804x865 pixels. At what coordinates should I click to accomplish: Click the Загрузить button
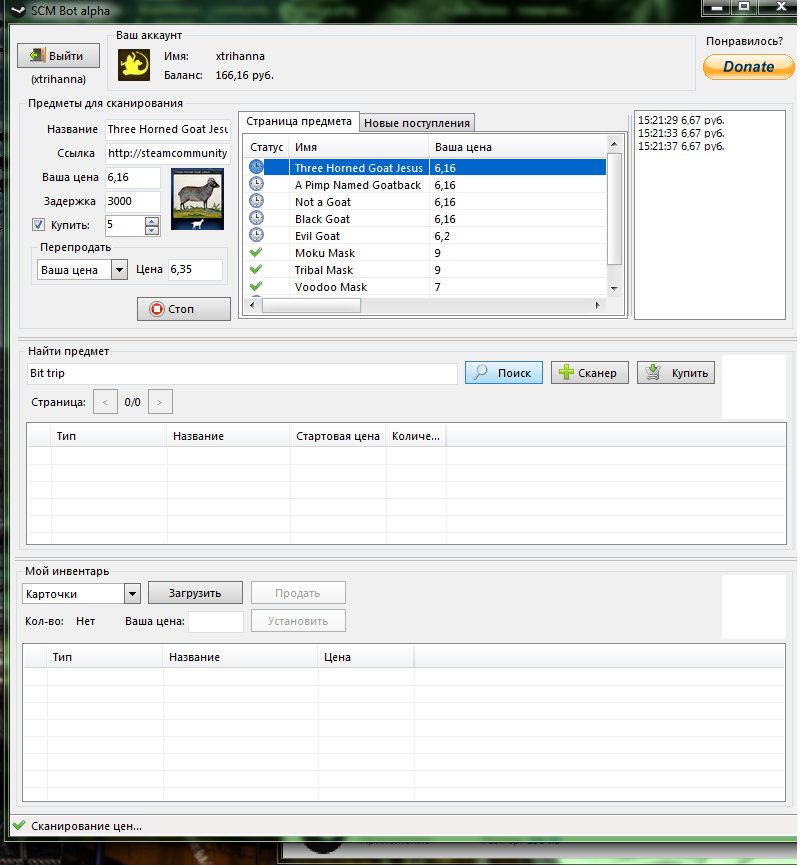(x=195, y=593)
